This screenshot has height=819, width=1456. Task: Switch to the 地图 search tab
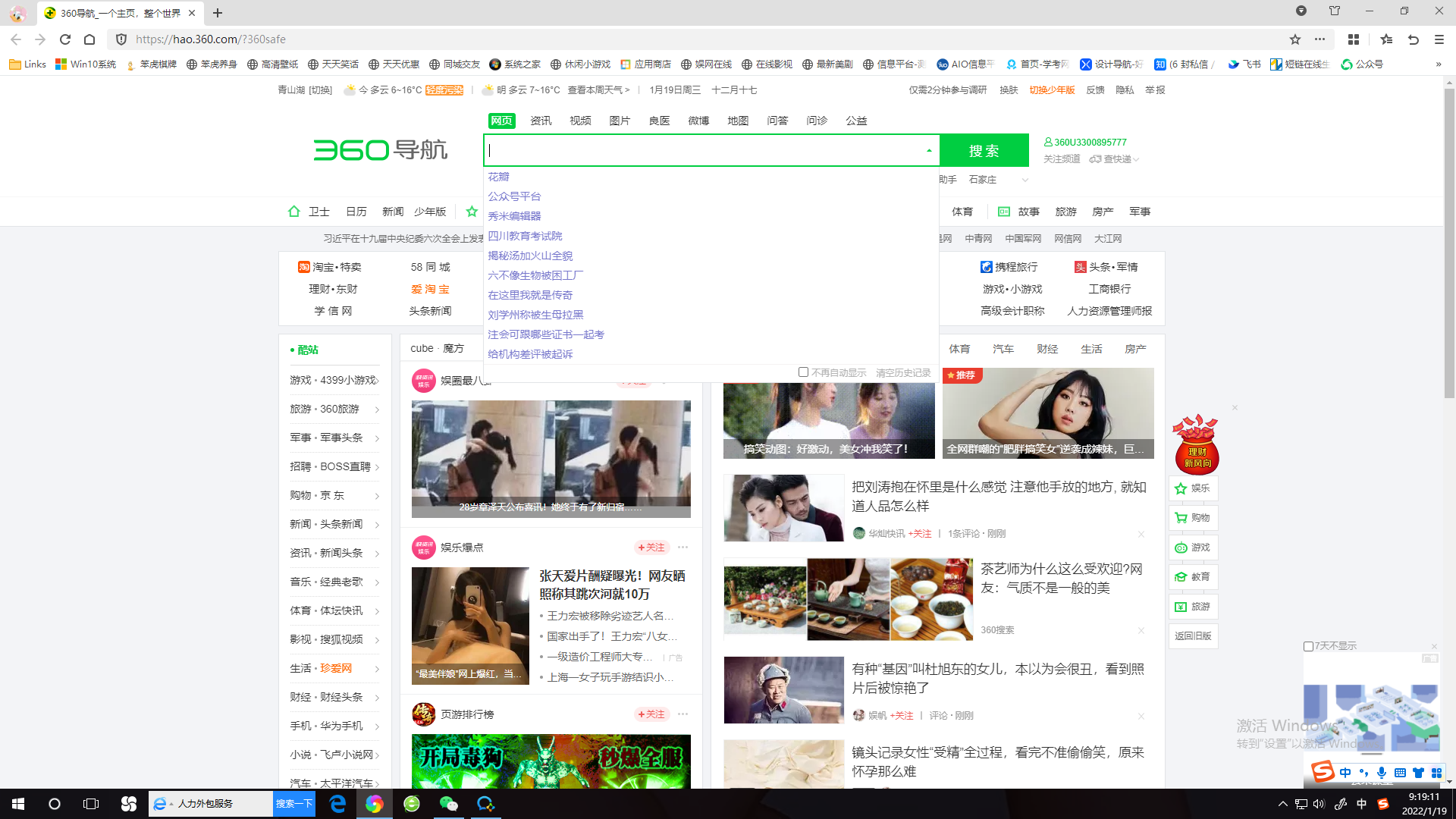(x=738, y=121)
